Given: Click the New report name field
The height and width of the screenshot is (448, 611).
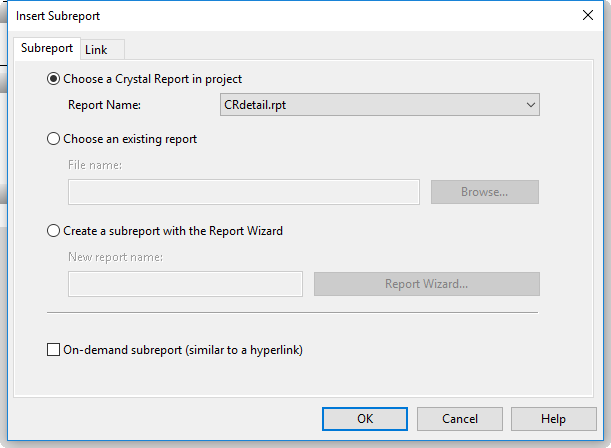Looking at the screenshot, I should click(185, 284).
